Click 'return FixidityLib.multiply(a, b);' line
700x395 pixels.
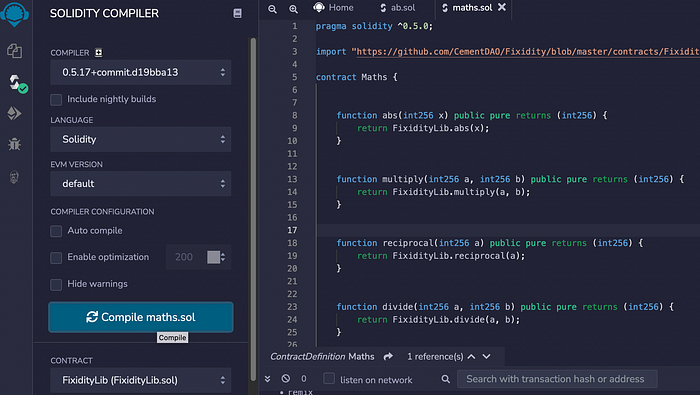click(x=443, y=192)
